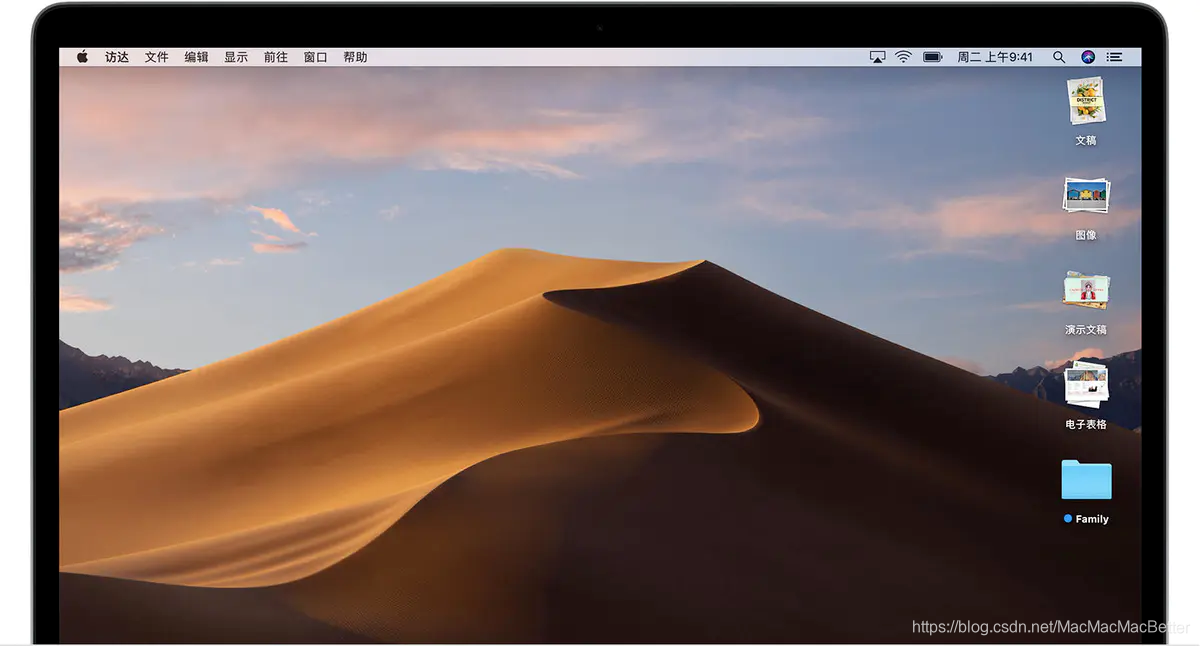
Task: Open the 显示 menu
Action: pos(236,57)
